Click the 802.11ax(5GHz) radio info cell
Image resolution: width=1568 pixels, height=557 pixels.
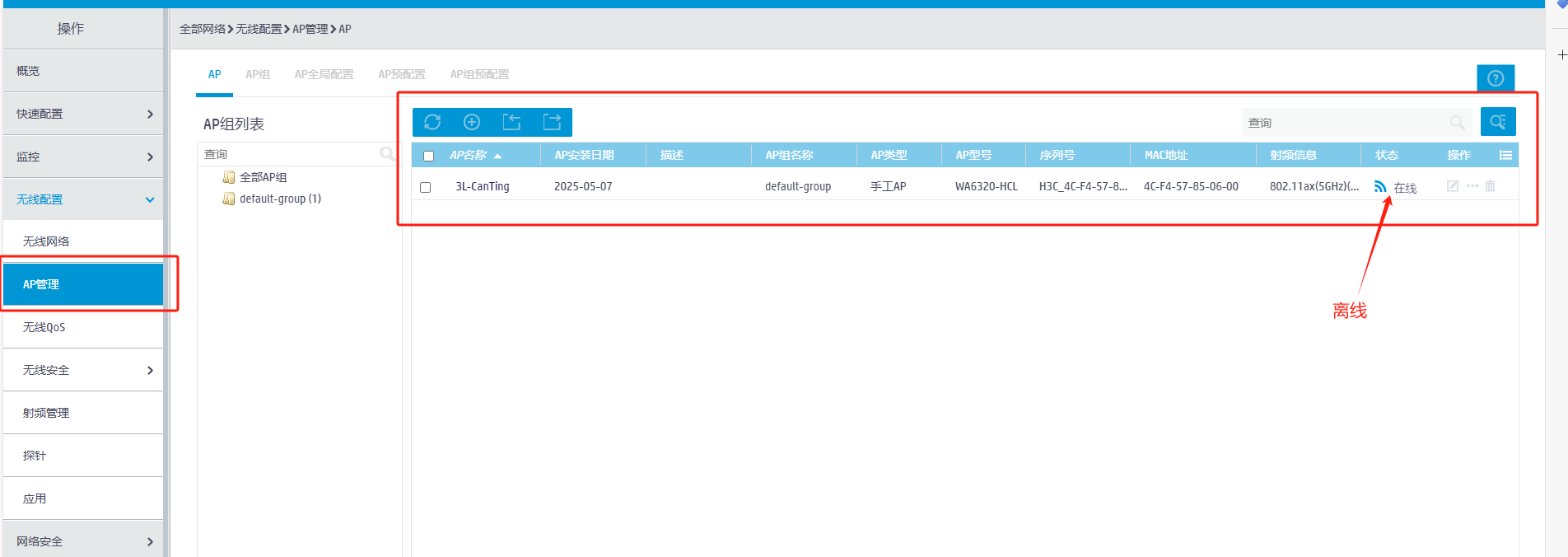pos(1314,186)
